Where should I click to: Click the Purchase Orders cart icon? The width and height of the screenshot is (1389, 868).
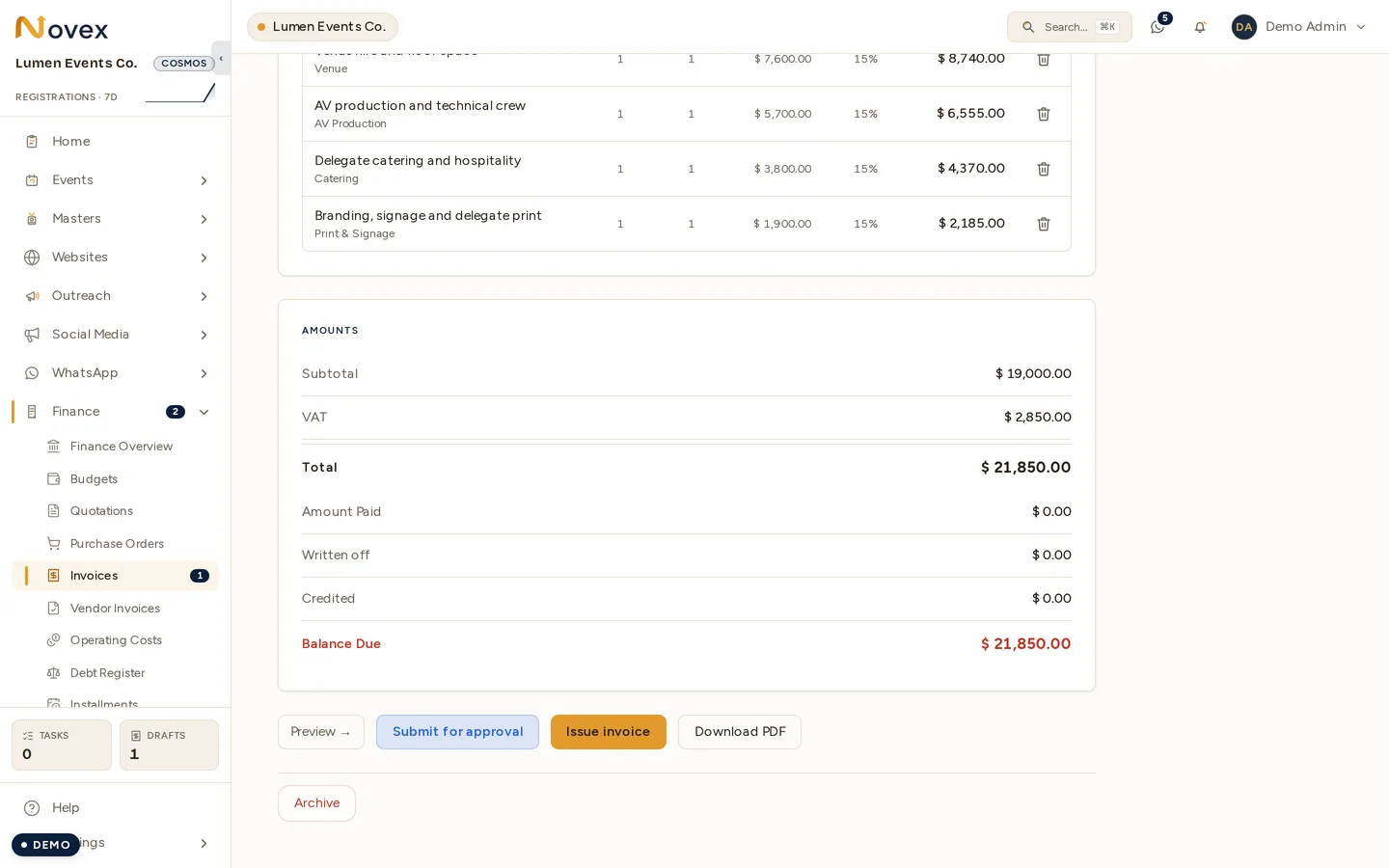54,544
